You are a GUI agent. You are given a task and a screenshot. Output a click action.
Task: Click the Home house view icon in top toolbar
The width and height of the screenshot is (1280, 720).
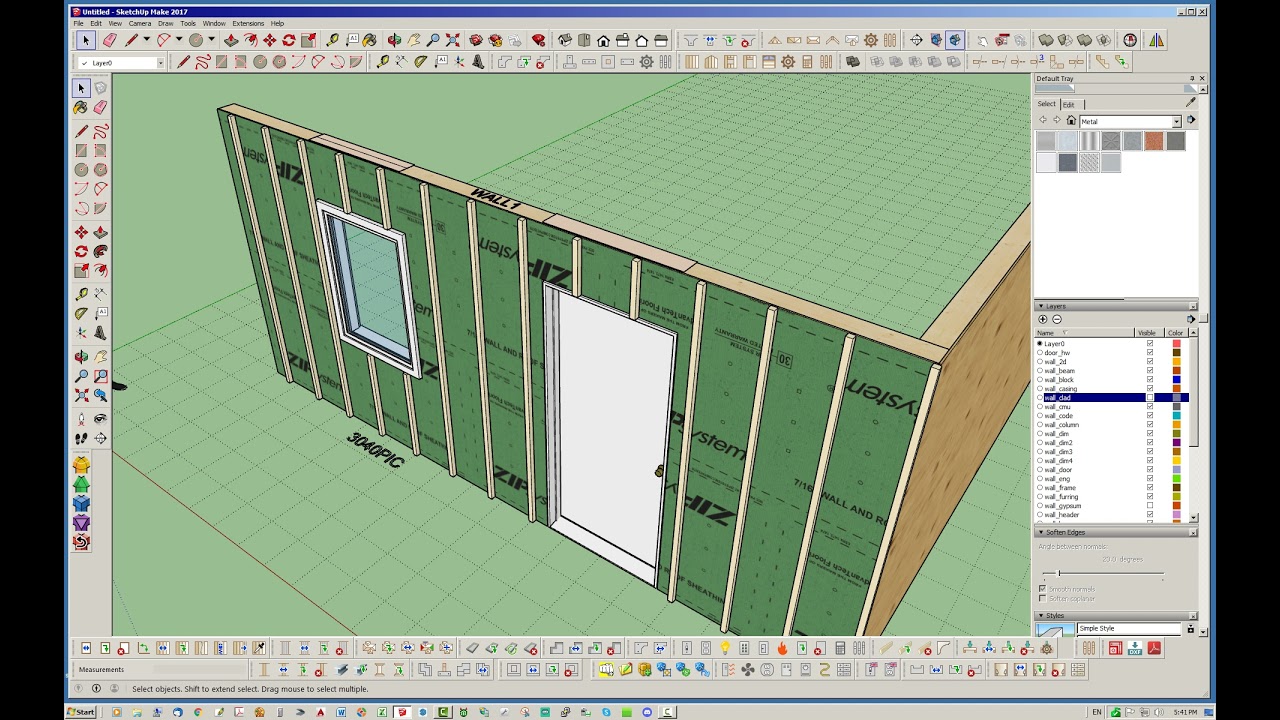pyautogui.click(x=603, y=40)
